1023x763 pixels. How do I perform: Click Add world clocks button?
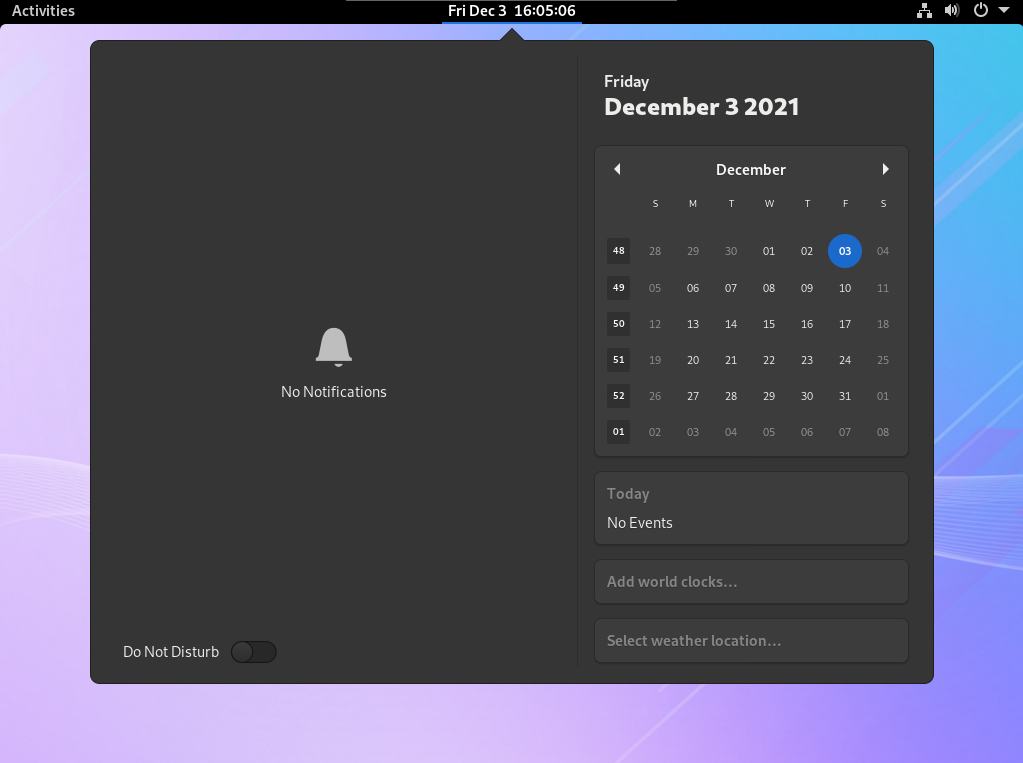(x=751, y=582)
